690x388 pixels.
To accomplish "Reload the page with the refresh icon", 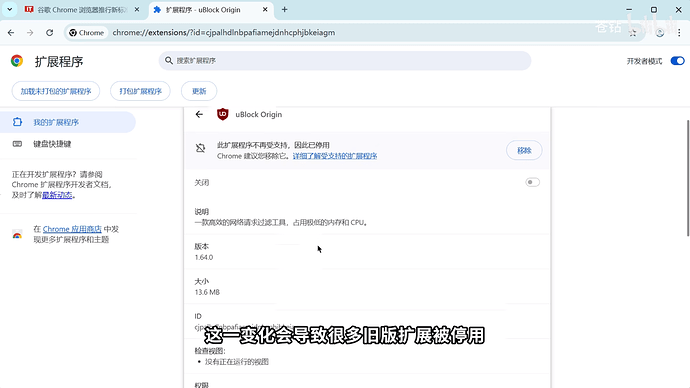I will [49, 33].
